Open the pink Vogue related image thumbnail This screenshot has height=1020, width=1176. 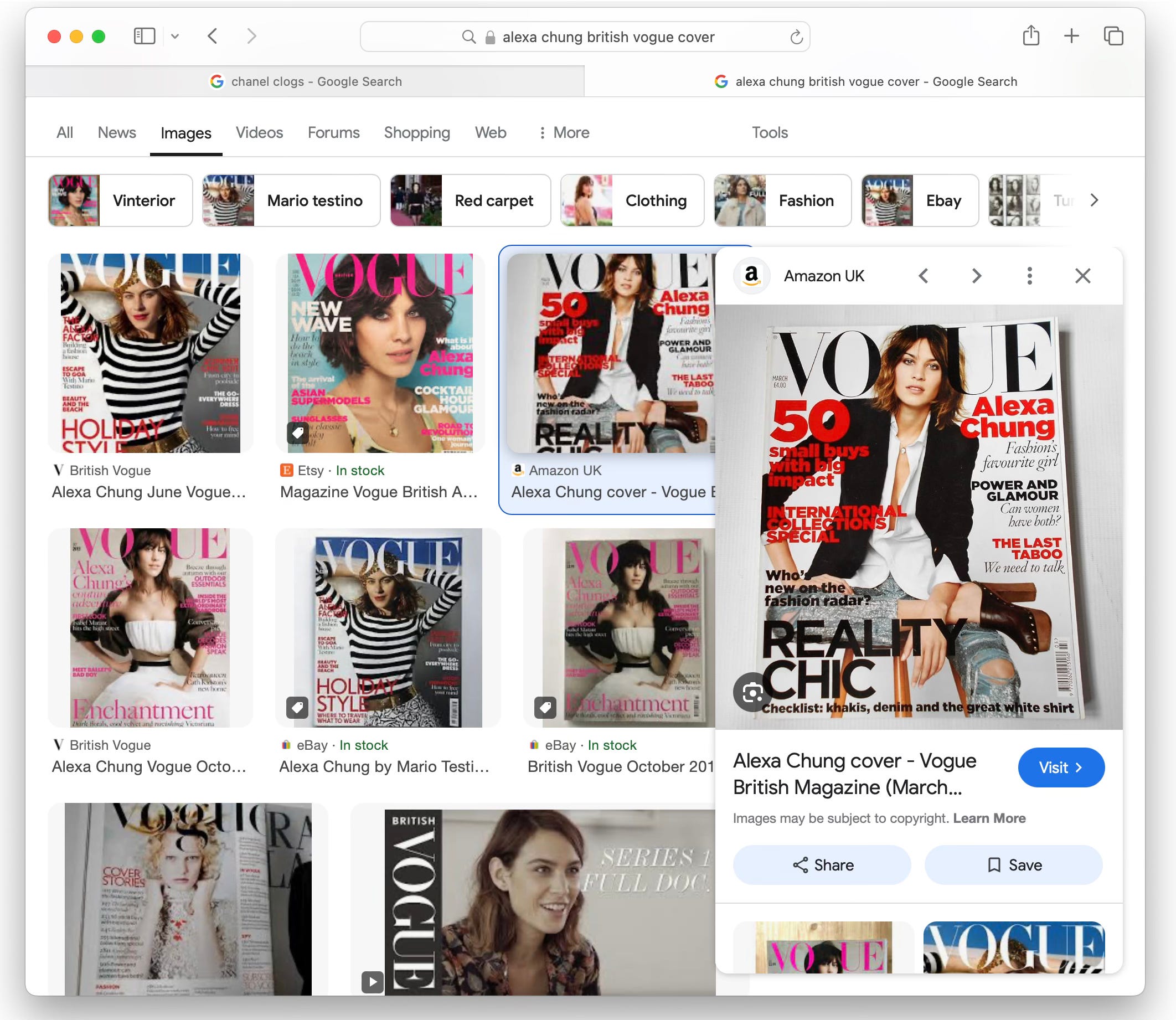click(x=824, y=947)
